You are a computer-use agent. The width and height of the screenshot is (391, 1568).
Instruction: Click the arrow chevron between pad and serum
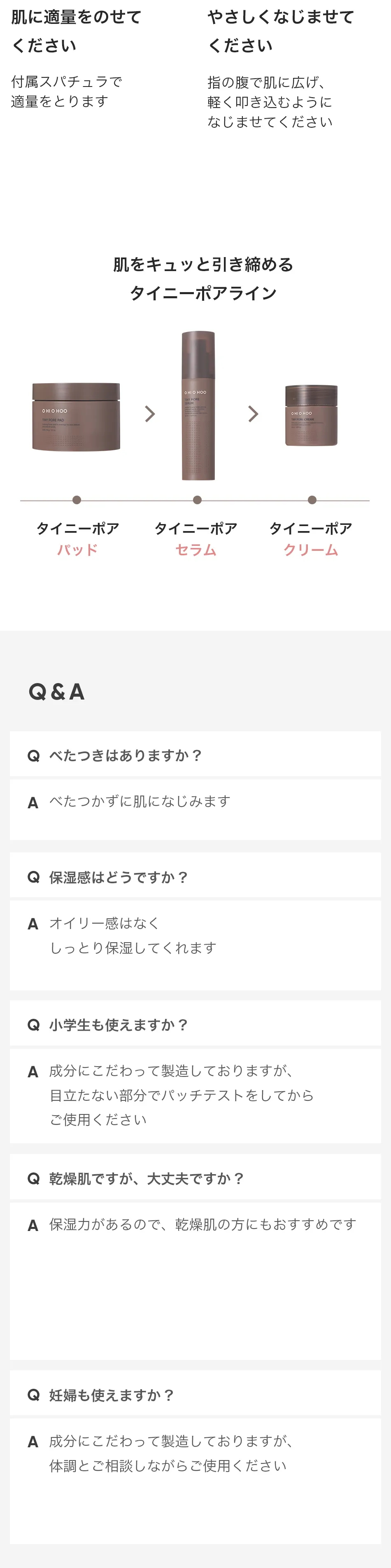[150, 414]
